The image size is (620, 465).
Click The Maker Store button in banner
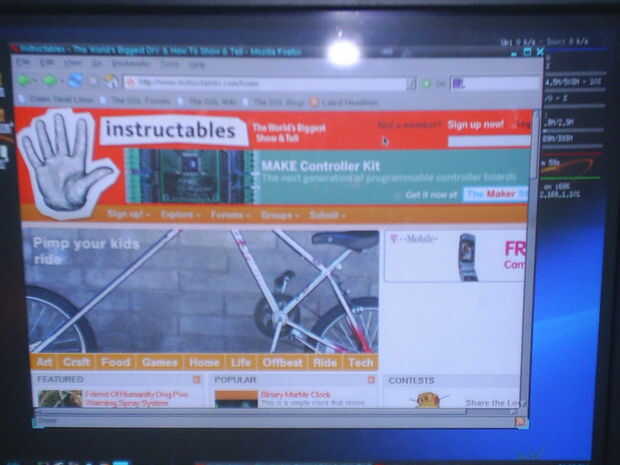pyautogui.click(x=495, y=194)
